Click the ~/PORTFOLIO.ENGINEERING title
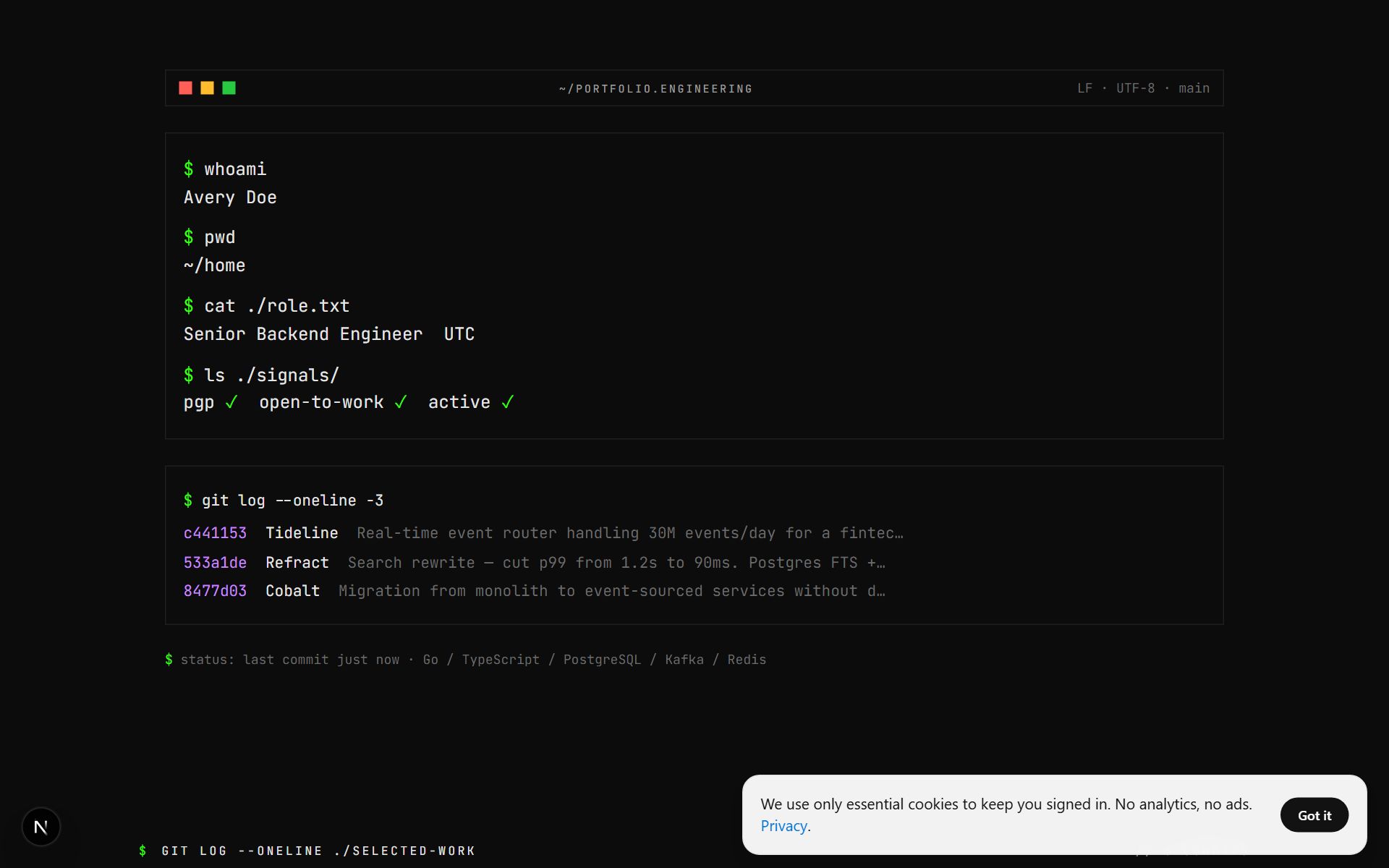Image resolution: width=1389 pixels, height=868 pixels. (x=655, y=89)
